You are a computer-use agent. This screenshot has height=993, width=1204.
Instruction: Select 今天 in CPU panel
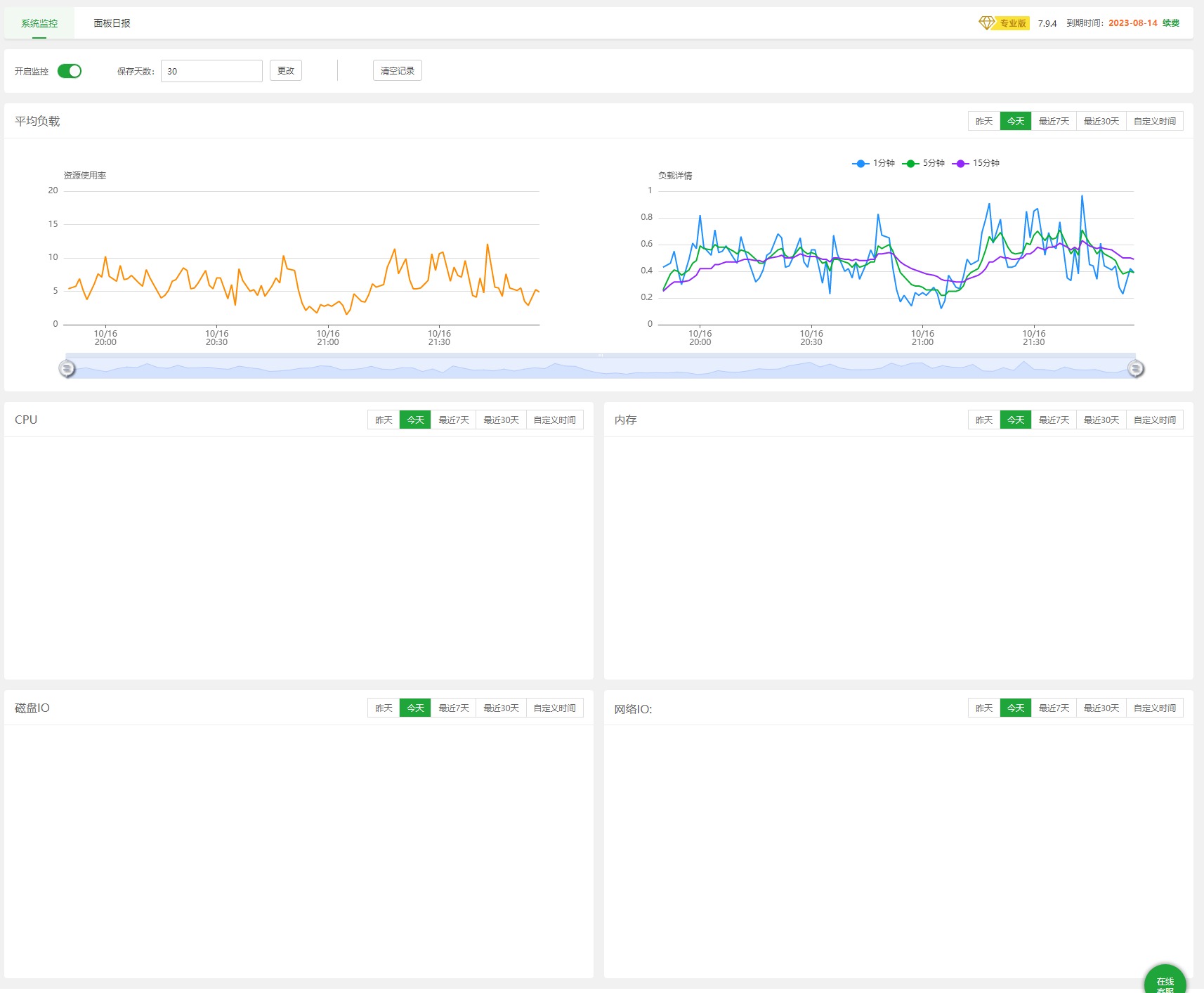415,420
